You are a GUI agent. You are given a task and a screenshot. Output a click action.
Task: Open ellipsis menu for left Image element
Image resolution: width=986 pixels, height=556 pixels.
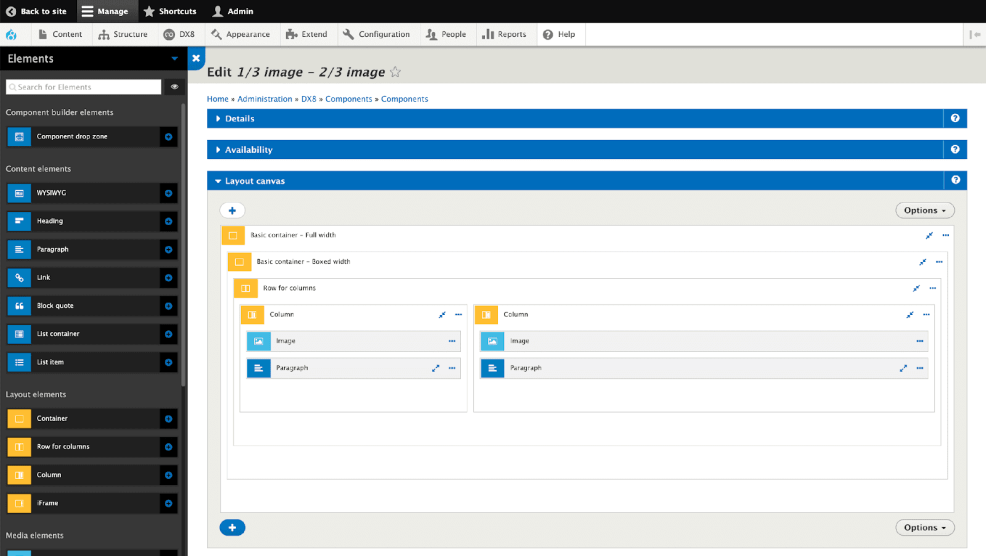click(452, 341)
